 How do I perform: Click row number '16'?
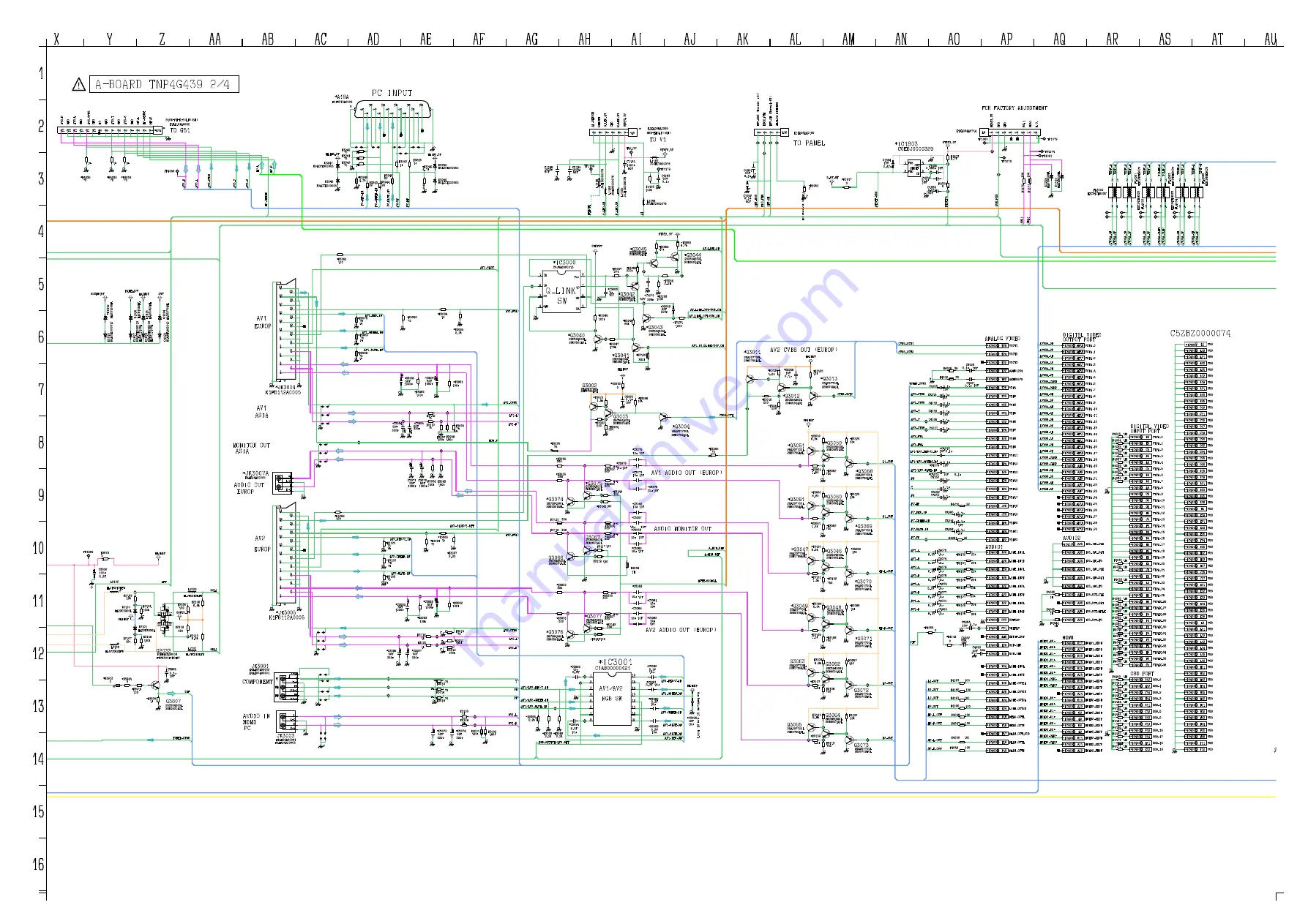click(x=38, y=864)
